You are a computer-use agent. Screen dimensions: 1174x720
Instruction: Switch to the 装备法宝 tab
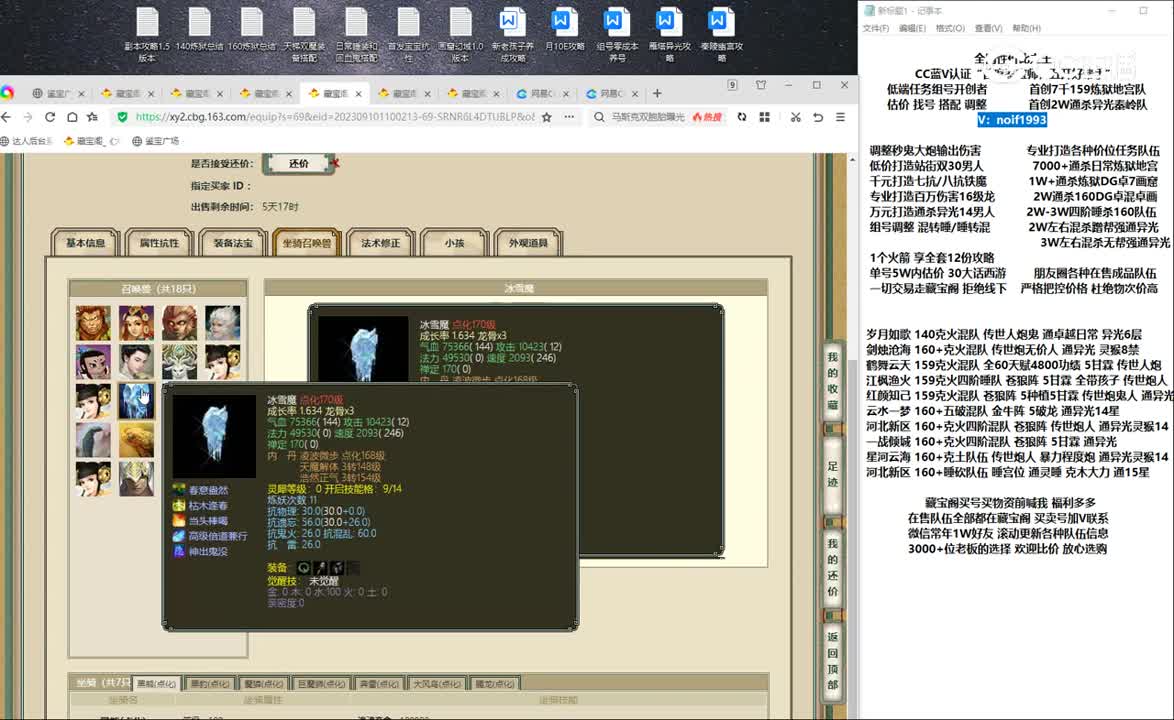(233, 242)
